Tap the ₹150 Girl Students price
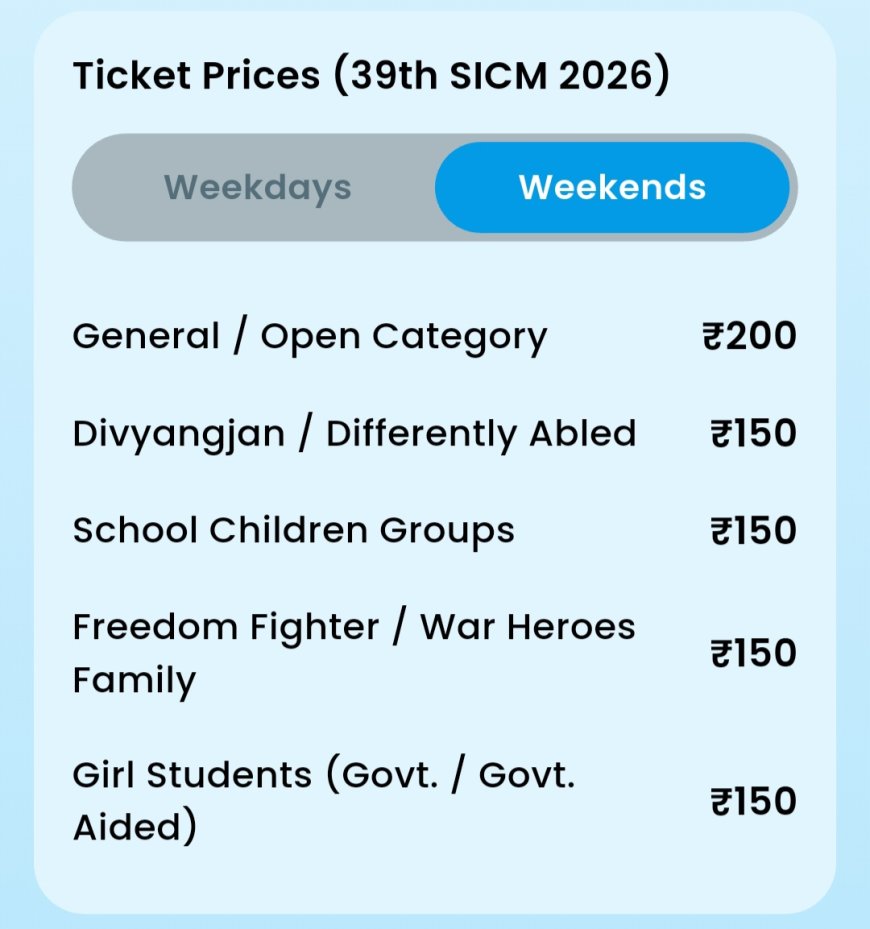 coord(753,801)
